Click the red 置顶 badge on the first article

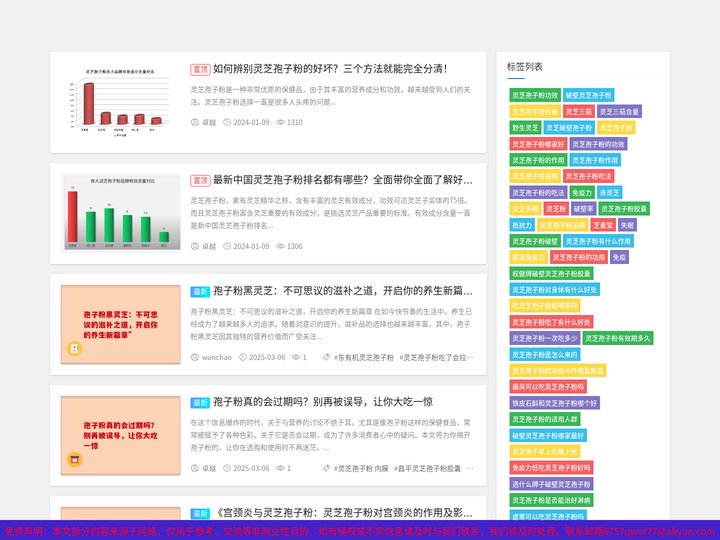[x=200, y=69]
